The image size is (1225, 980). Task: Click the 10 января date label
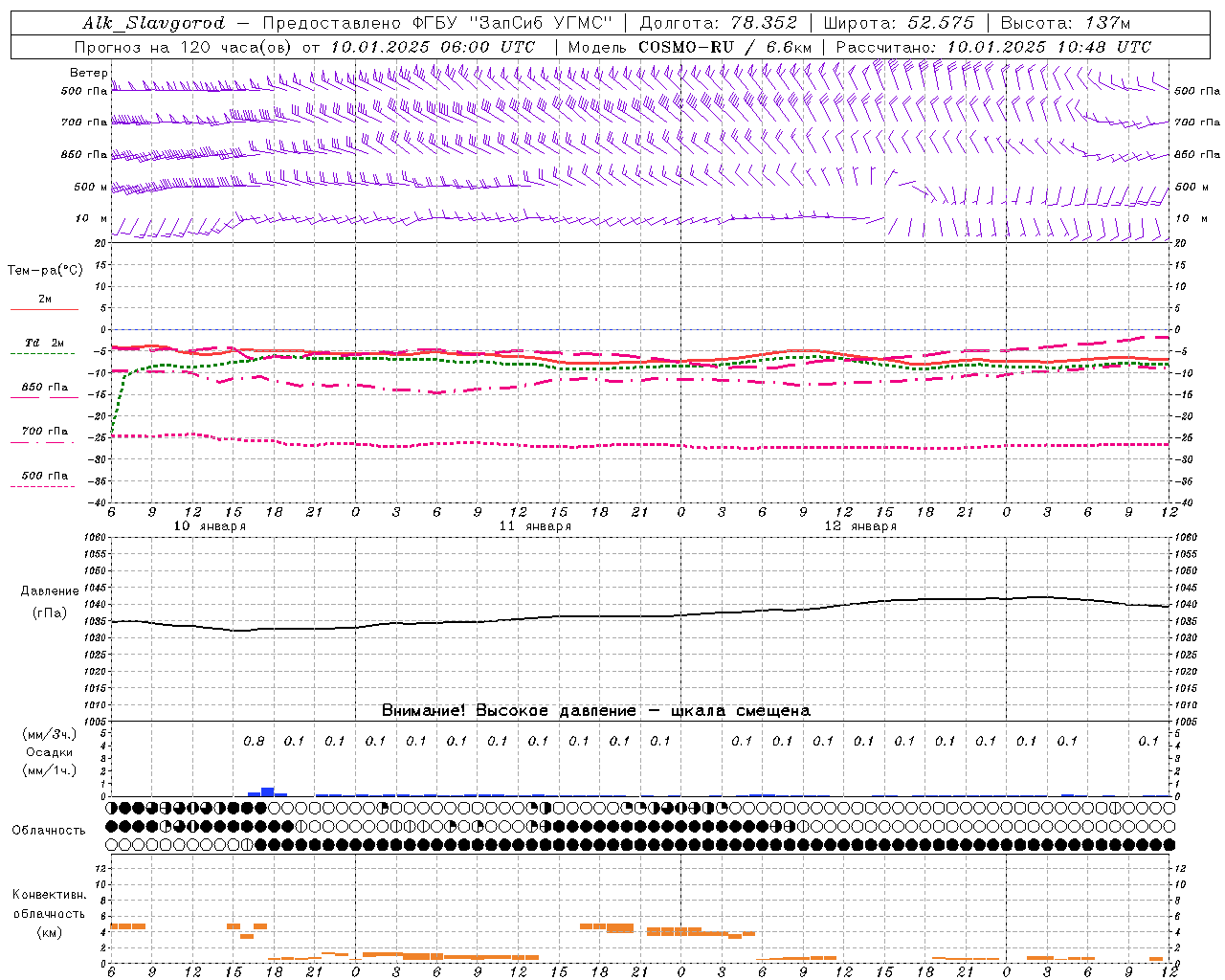(210, 526)
